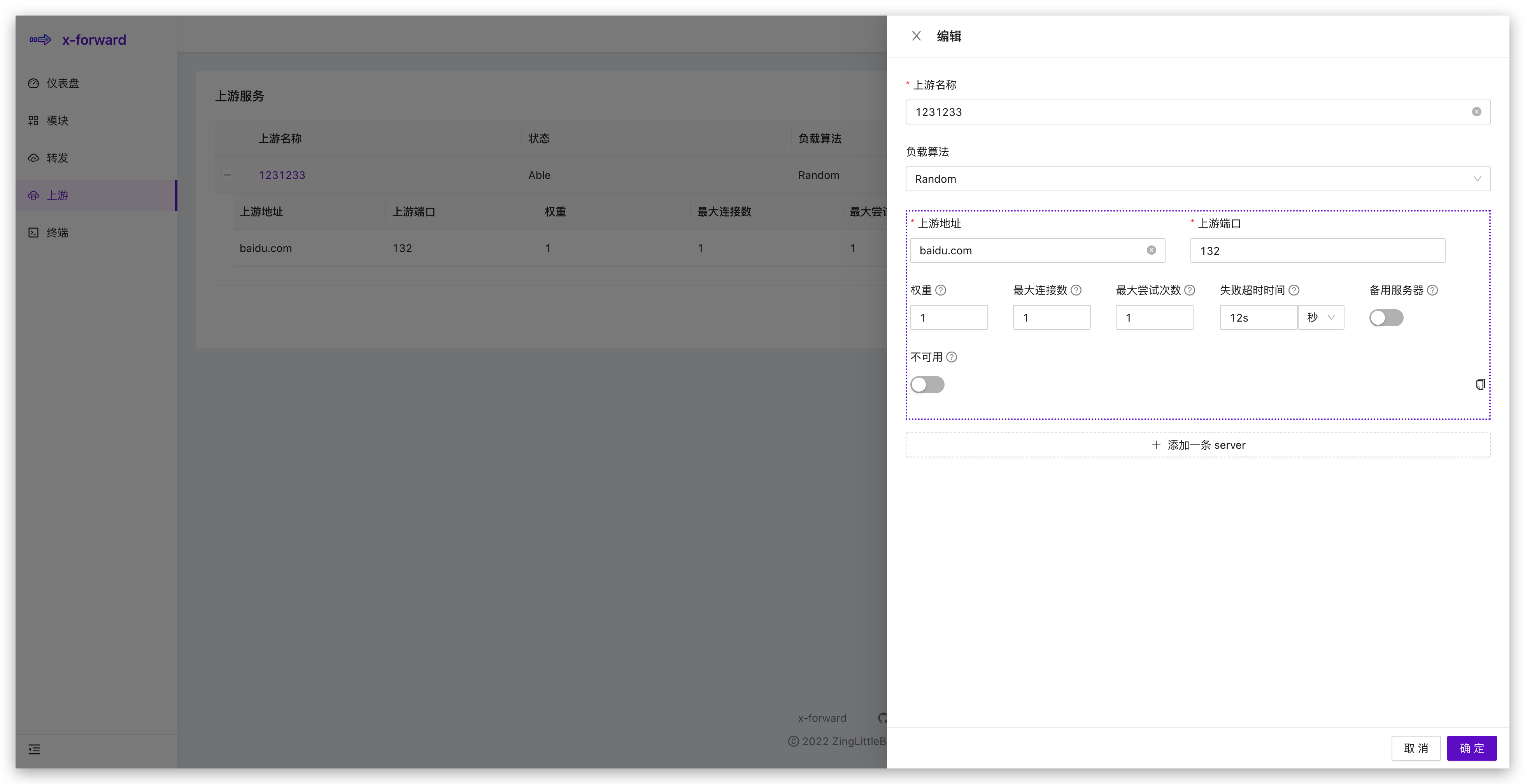Clear the 上游名称 field with its clear icon
1525x784 pixels.
click(1476, 112)
